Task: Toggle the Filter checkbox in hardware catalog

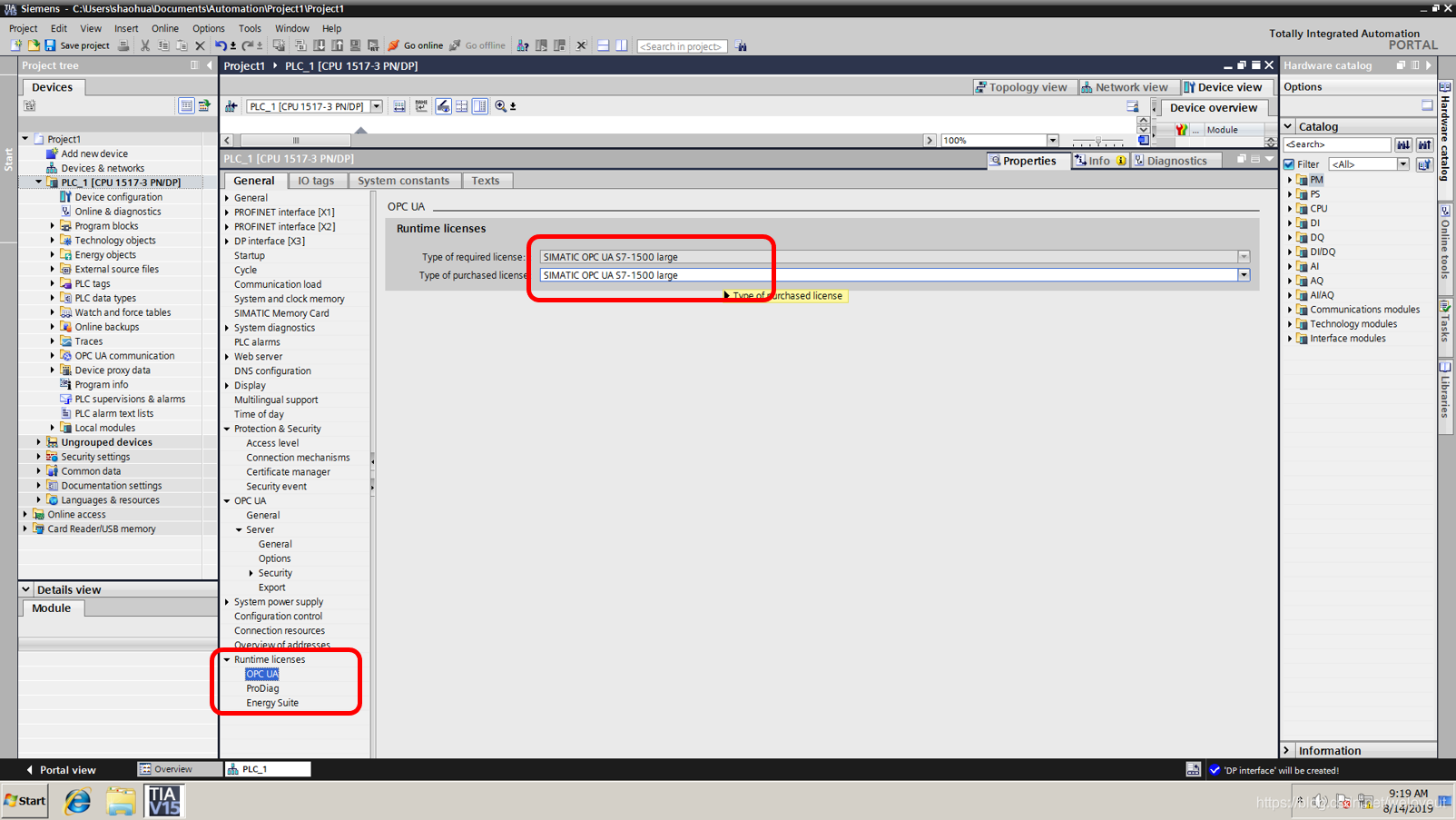Action: coord(1289,164)
